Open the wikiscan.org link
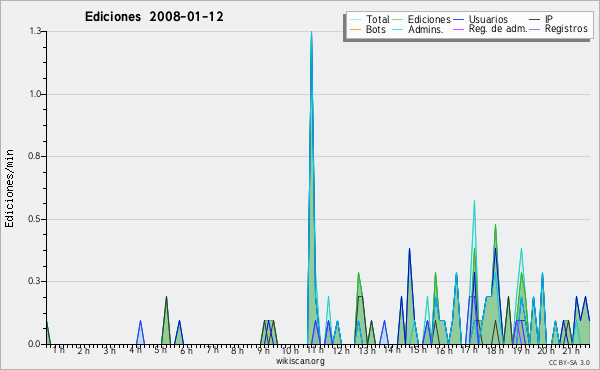Viewport: 600px width, 370px height. pos(300,361)
